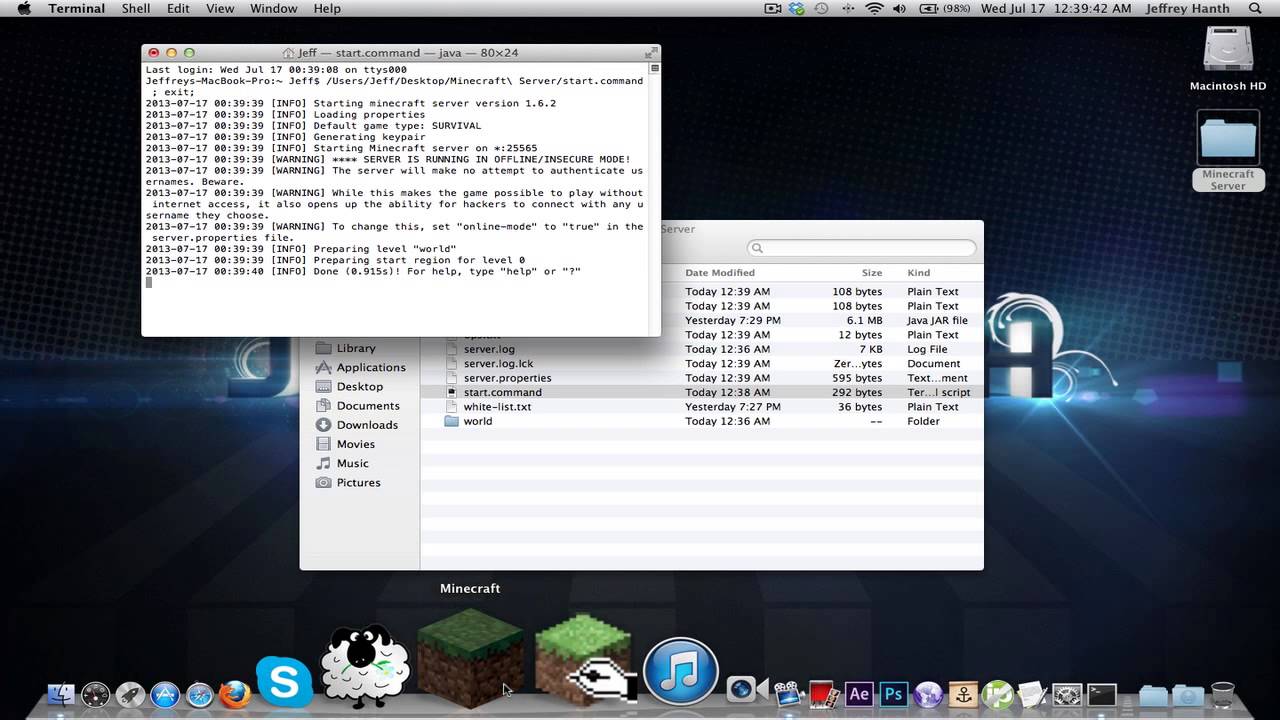Open the App Store dock icon
The width and height of the screenshot is (1280, 720).
(165, 693)
